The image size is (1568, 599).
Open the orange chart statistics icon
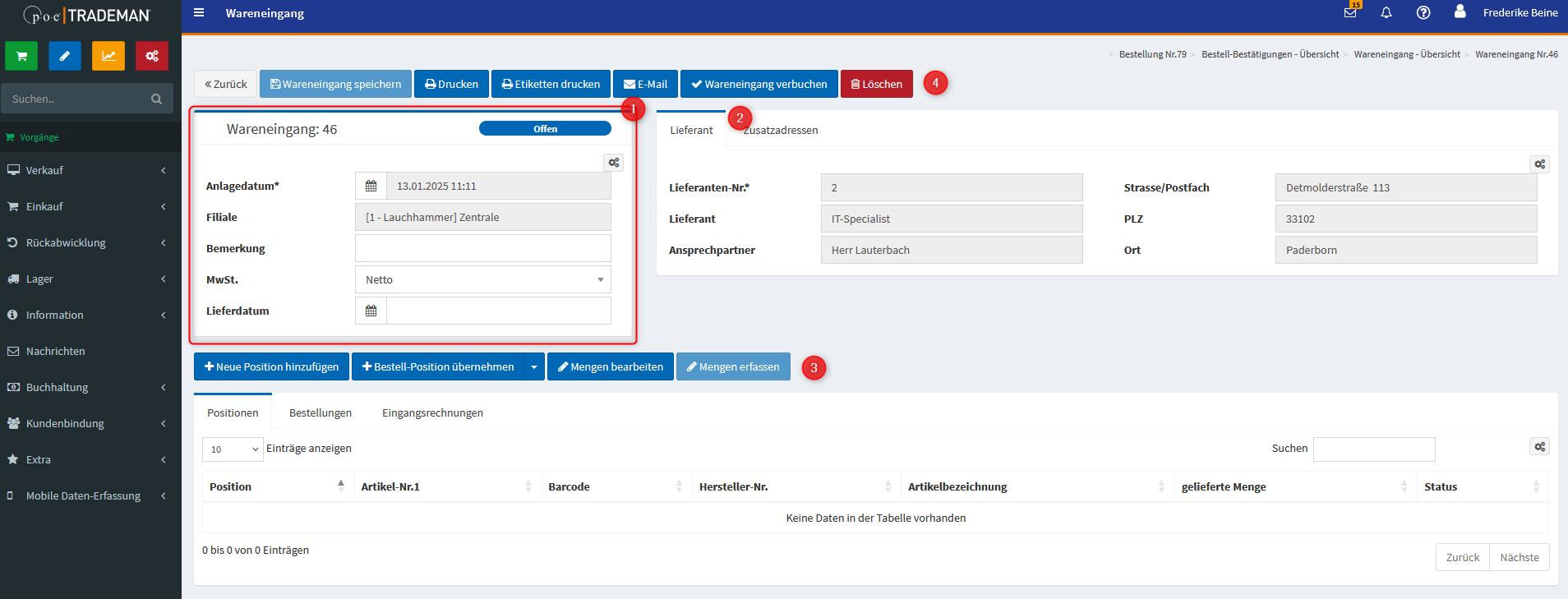[108, 56]
